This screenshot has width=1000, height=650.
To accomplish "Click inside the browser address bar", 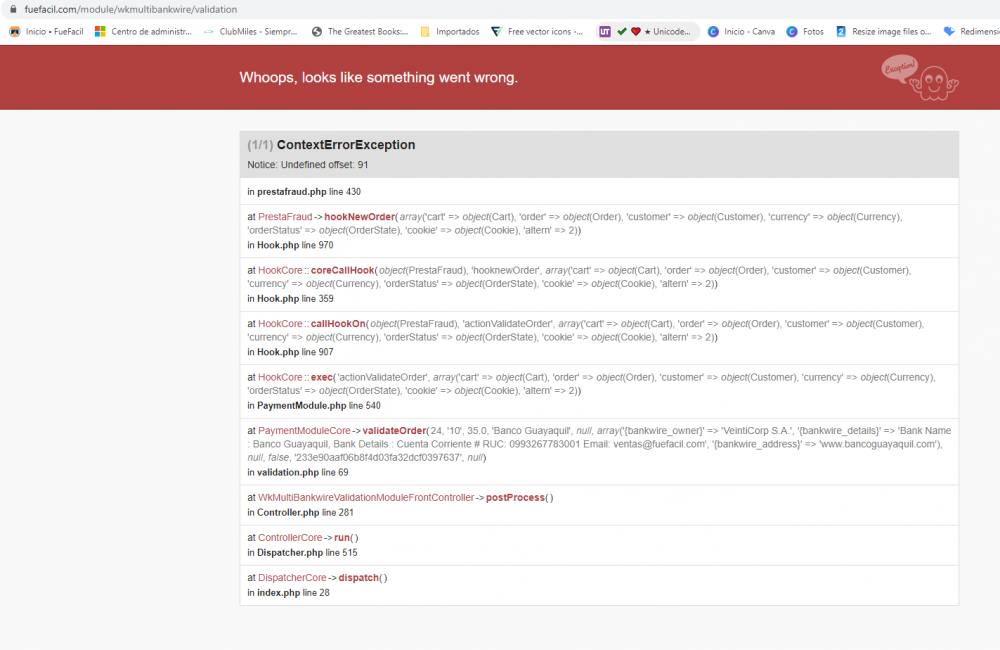I will point(150,8).
